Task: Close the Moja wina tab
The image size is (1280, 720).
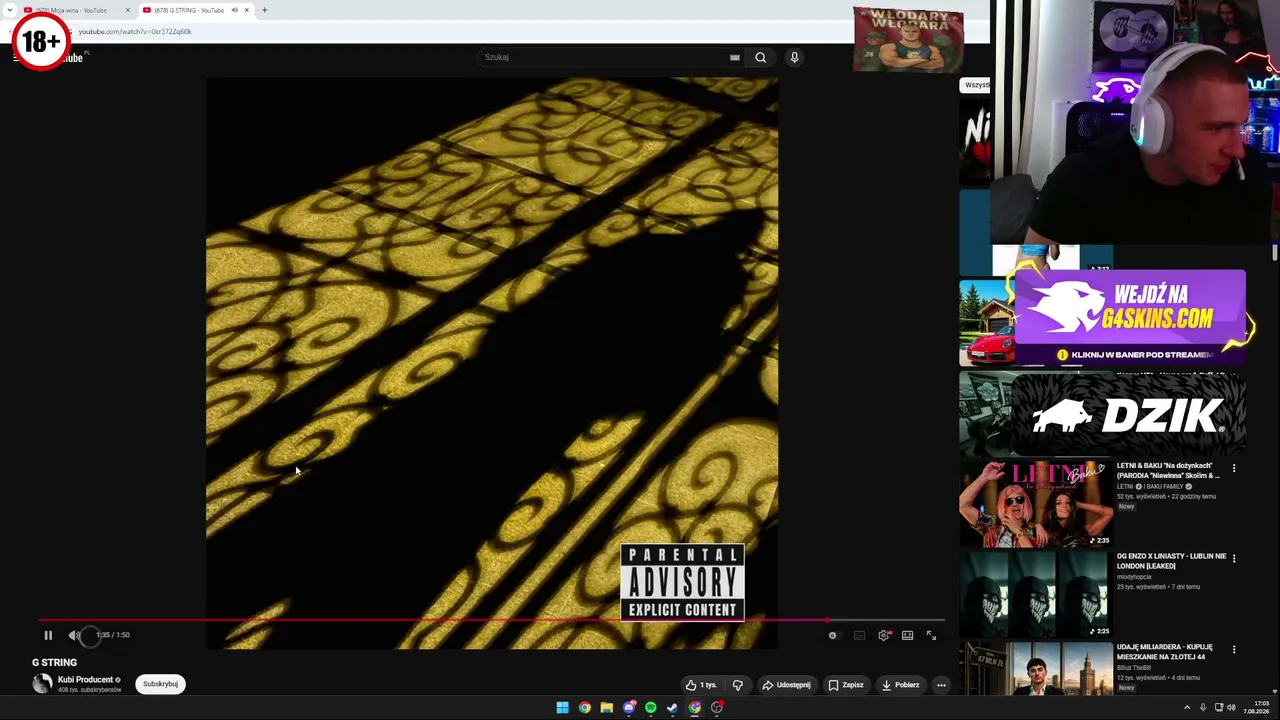Action: 127,10
